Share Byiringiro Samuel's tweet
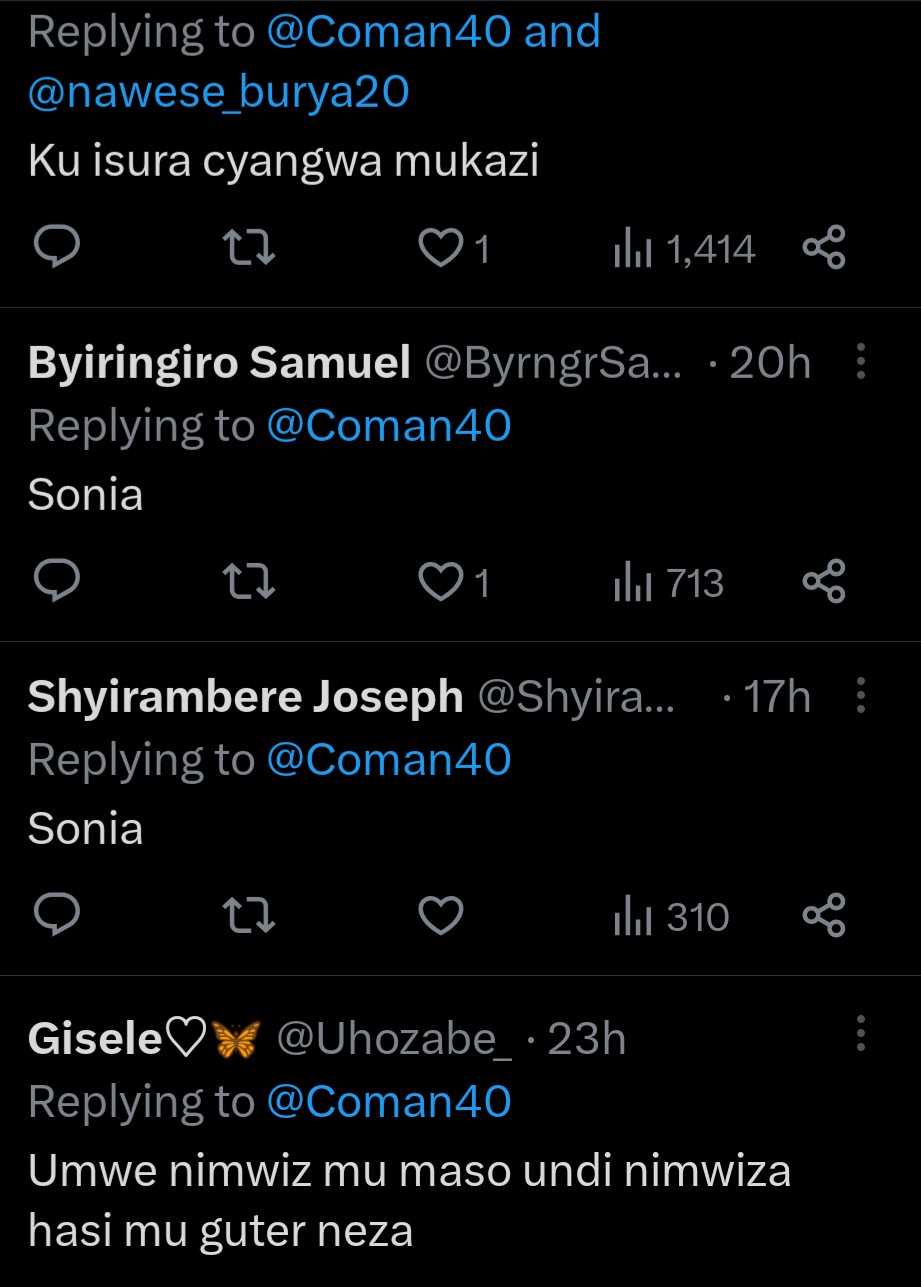Screen dimensions: 921x1287 824,582
